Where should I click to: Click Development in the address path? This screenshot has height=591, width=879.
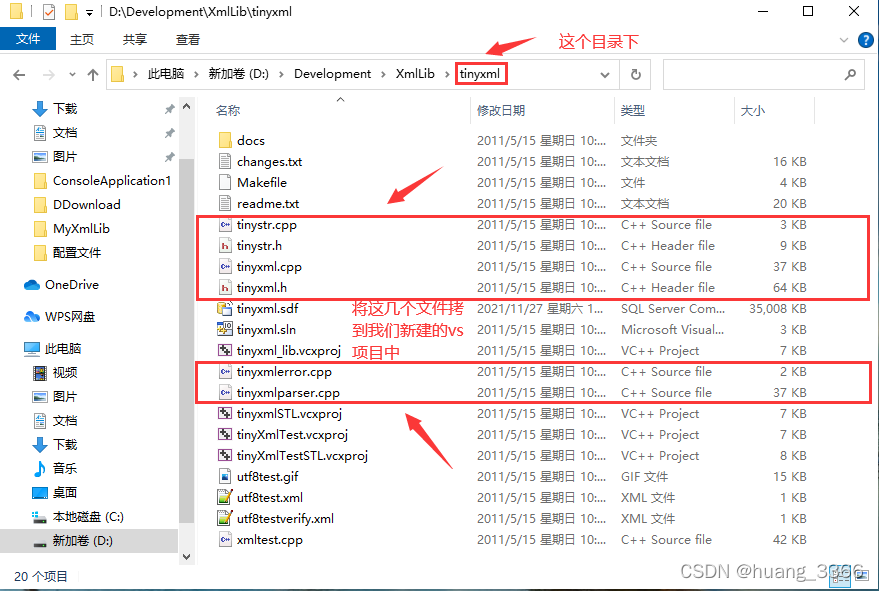click(332, 74)
